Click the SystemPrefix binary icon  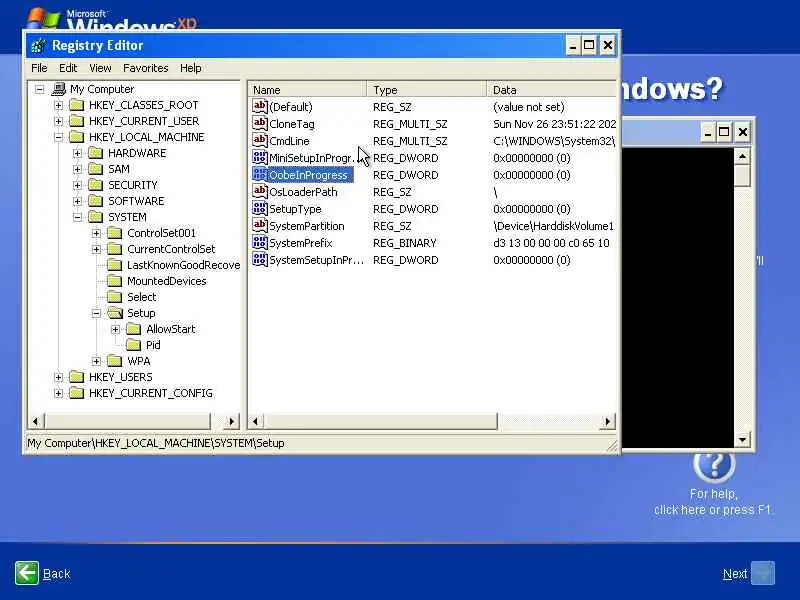(260, 242)
